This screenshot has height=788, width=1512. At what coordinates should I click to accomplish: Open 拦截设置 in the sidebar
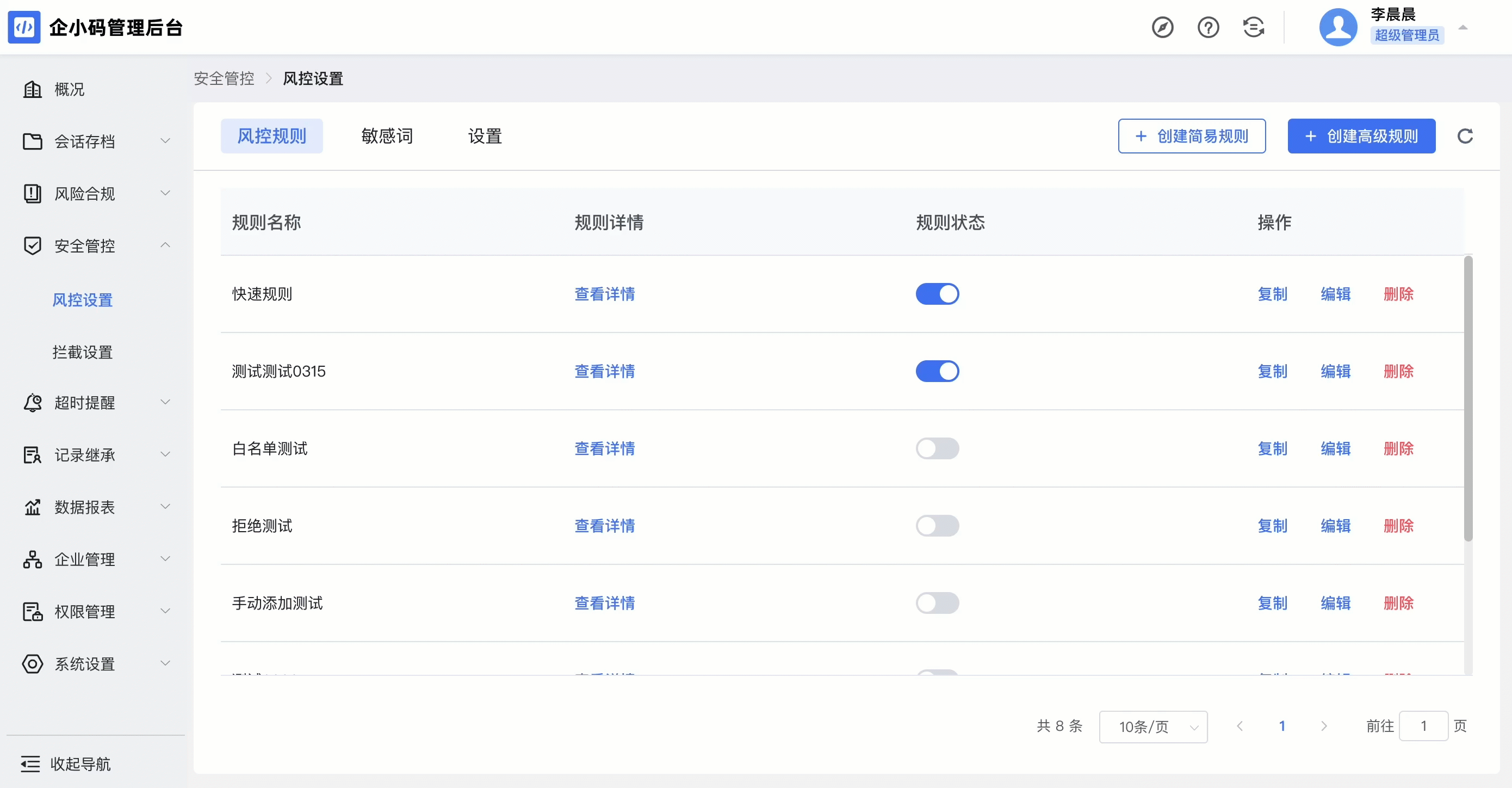coord(82,352)
